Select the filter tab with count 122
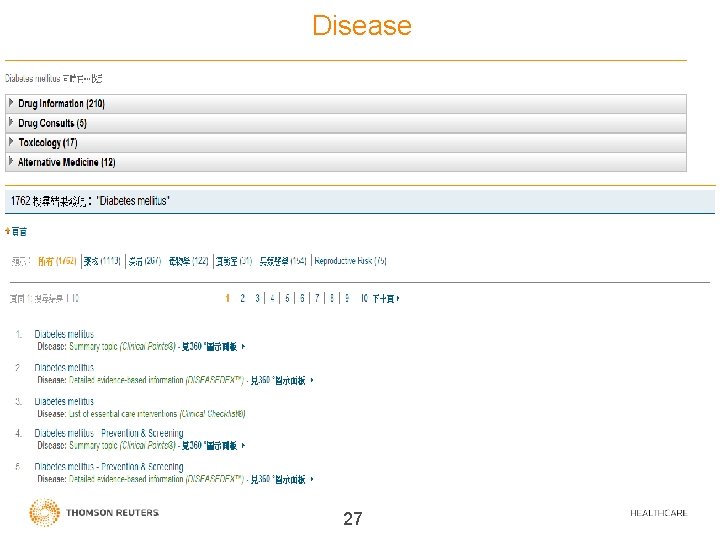Image resolution: width=720 pixels, height=540 pixels. pos(189,261)
